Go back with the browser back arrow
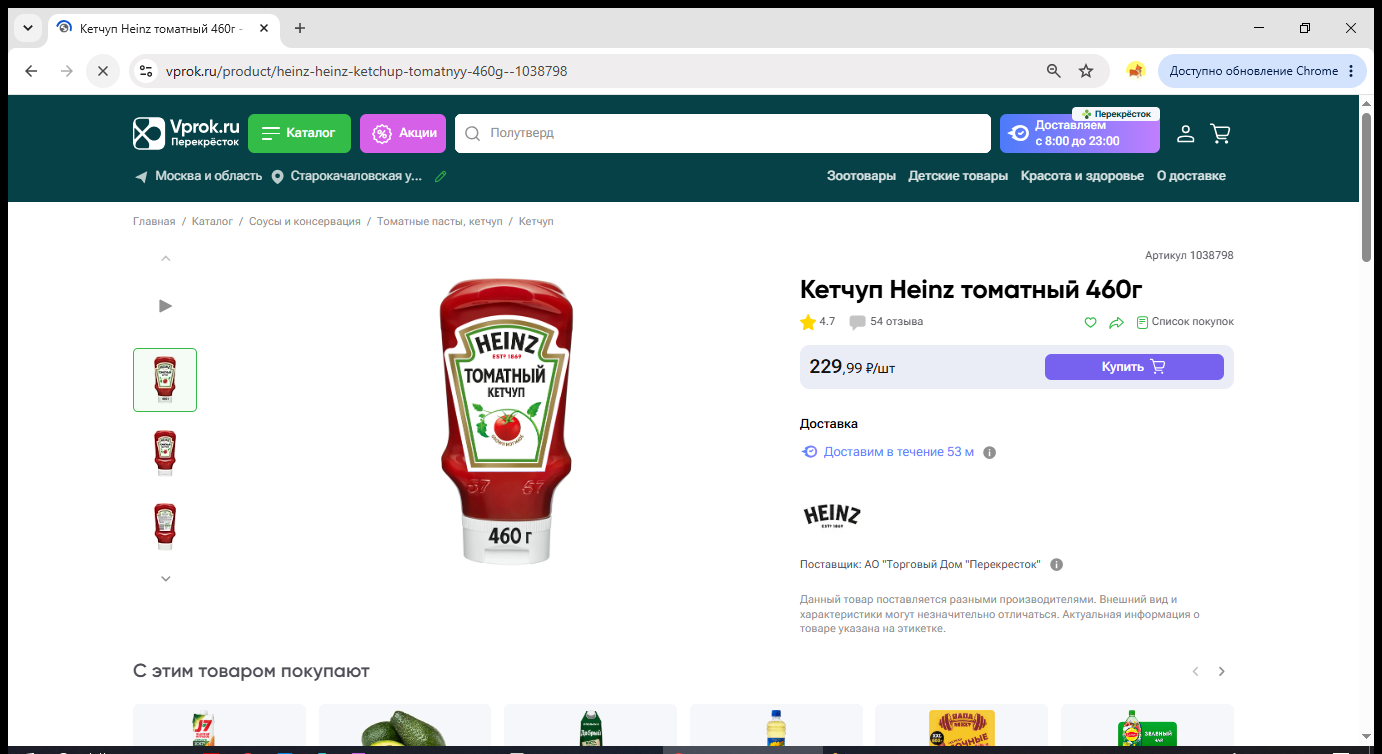This screenshot has width=1382, height=754. point(31,71)
